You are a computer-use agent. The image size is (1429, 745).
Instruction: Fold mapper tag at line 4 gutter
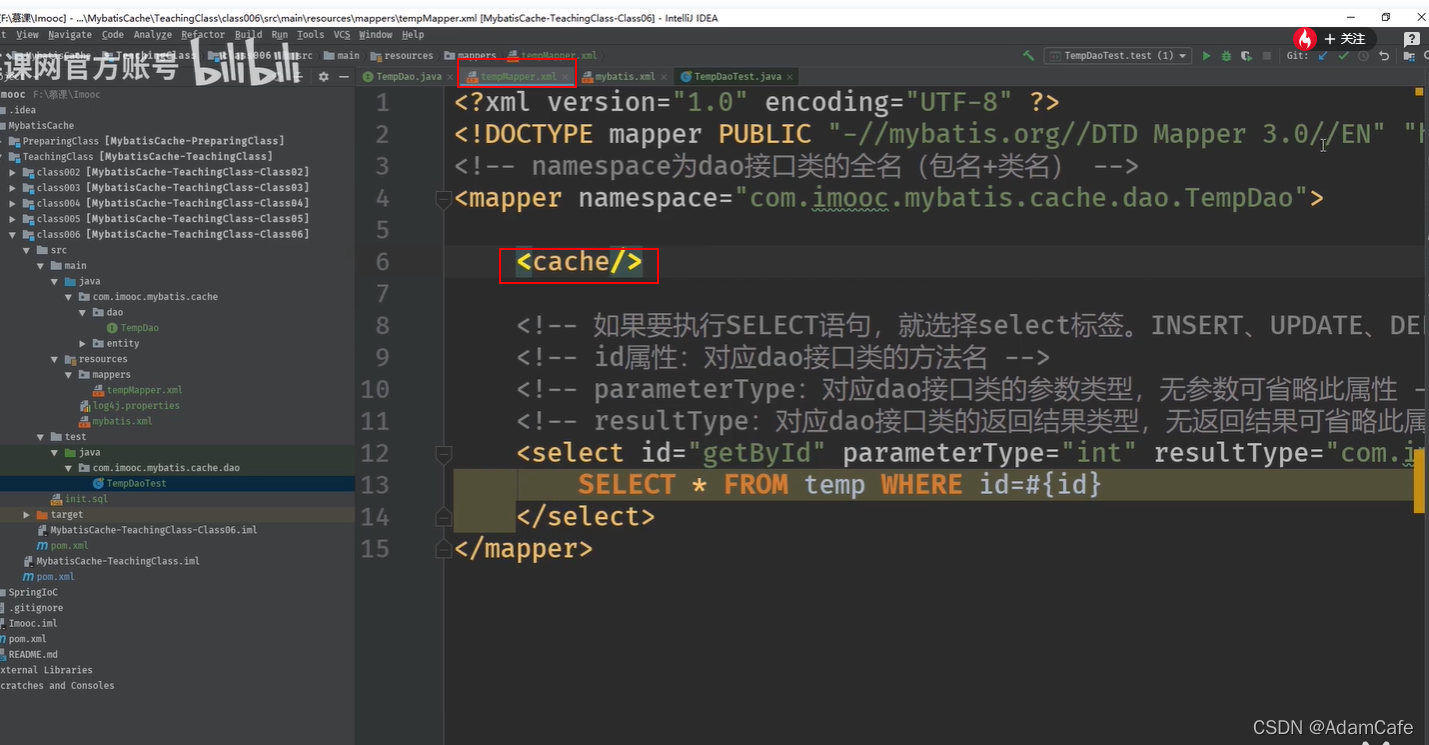pyautogui.click(x=444, y=199)
